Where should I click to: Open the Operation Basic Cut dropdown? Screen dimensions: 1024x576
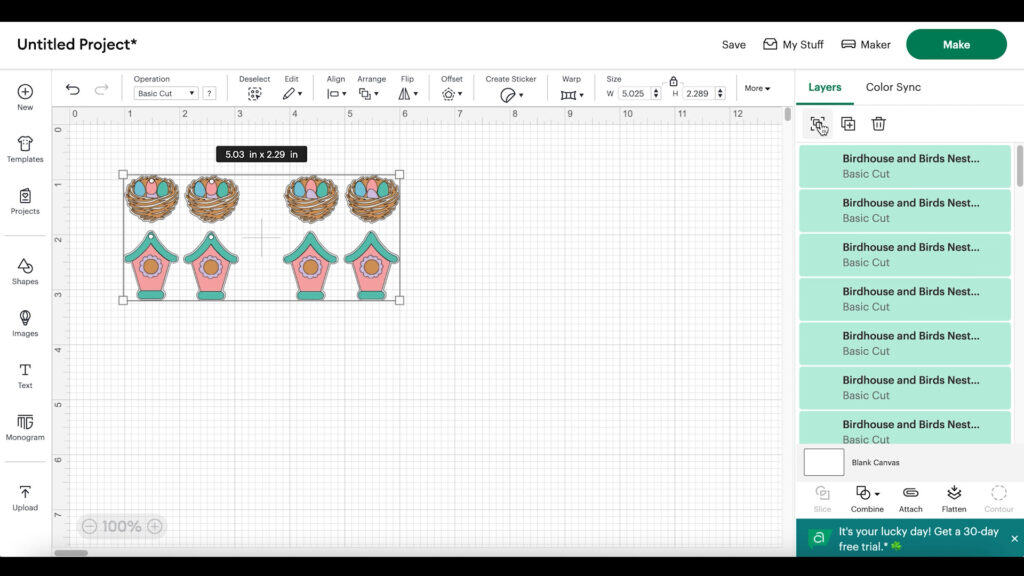point(165,93)
